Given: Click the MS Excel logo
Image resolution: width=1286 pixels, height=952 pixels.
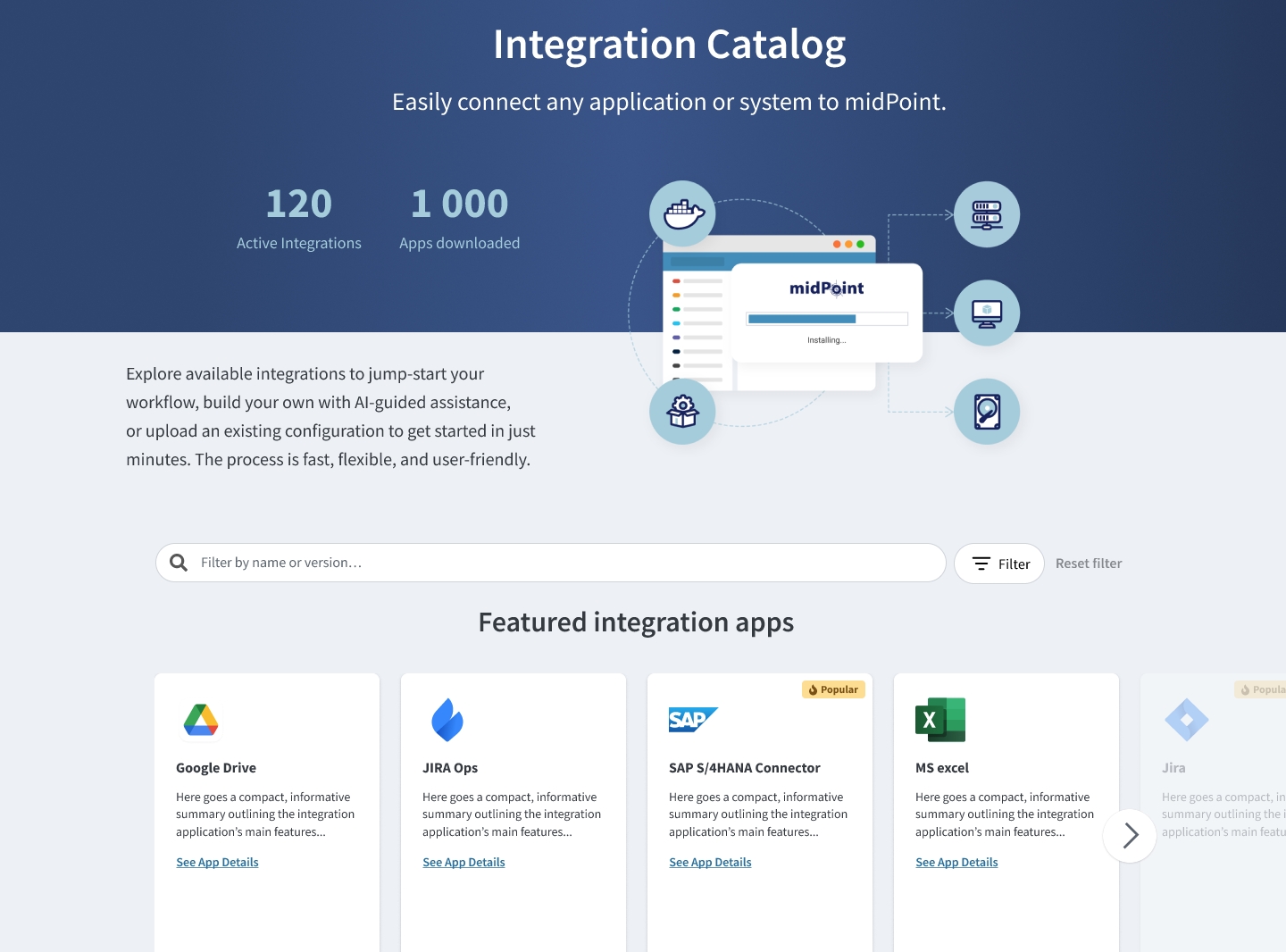Looking at the screenshot, I should point(940,720).
